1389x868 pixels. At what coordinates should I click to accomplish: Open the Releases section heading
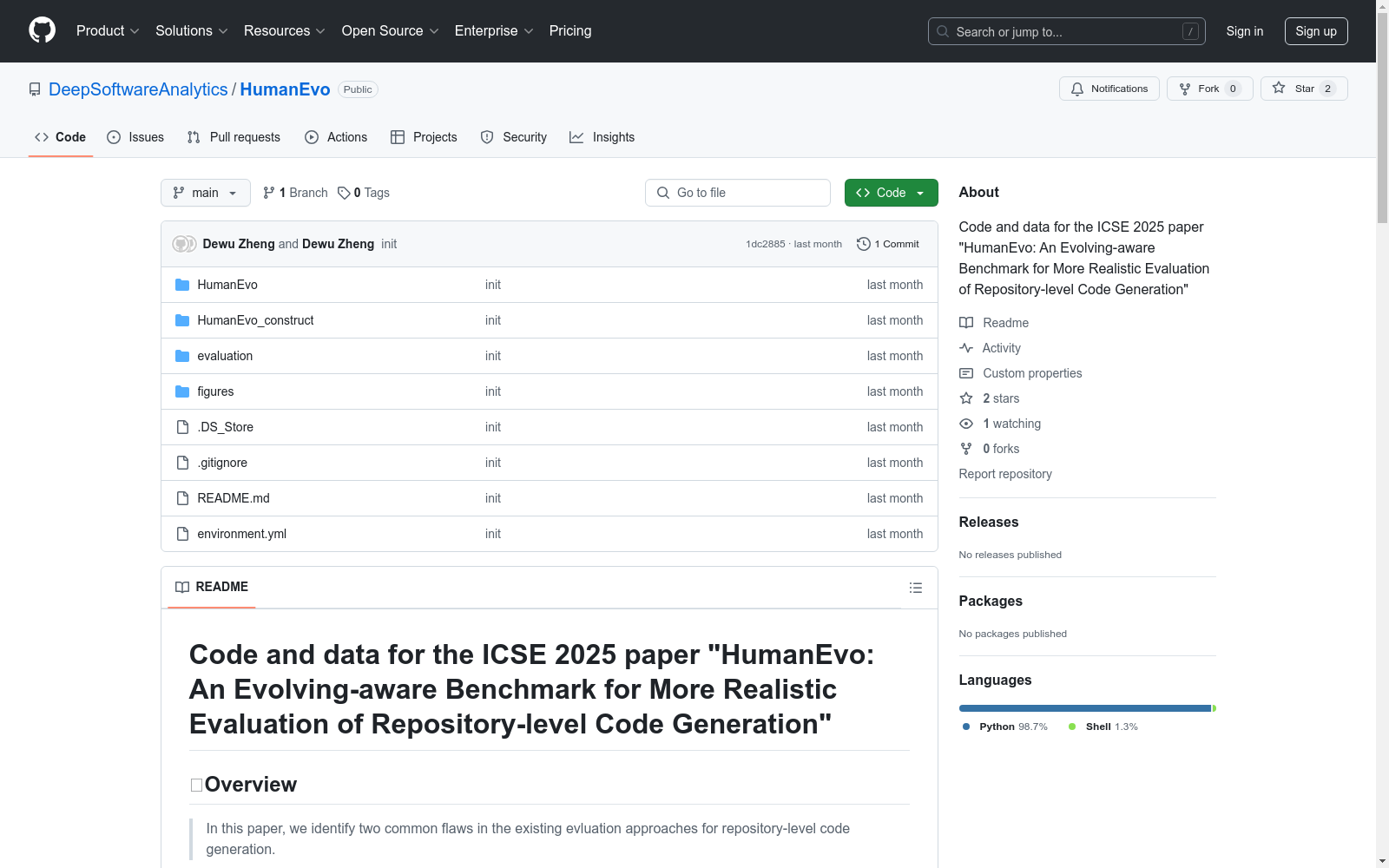coord(989,522)
